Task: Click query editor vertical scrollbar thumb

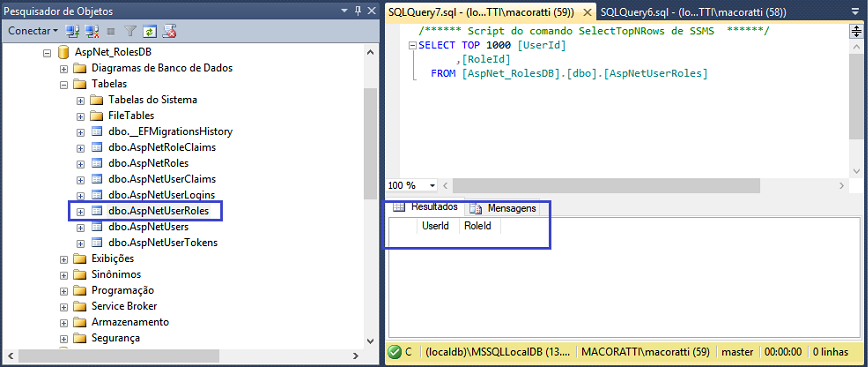Action: (x=856, y=95)
